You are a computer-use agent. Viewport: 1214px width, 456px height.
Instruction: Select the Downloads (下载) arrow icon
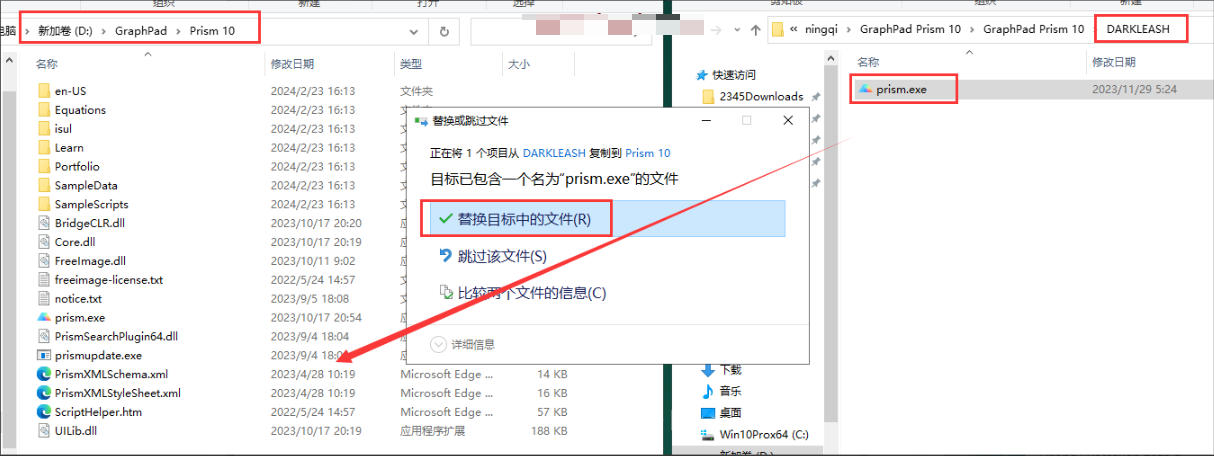[708, 370]
